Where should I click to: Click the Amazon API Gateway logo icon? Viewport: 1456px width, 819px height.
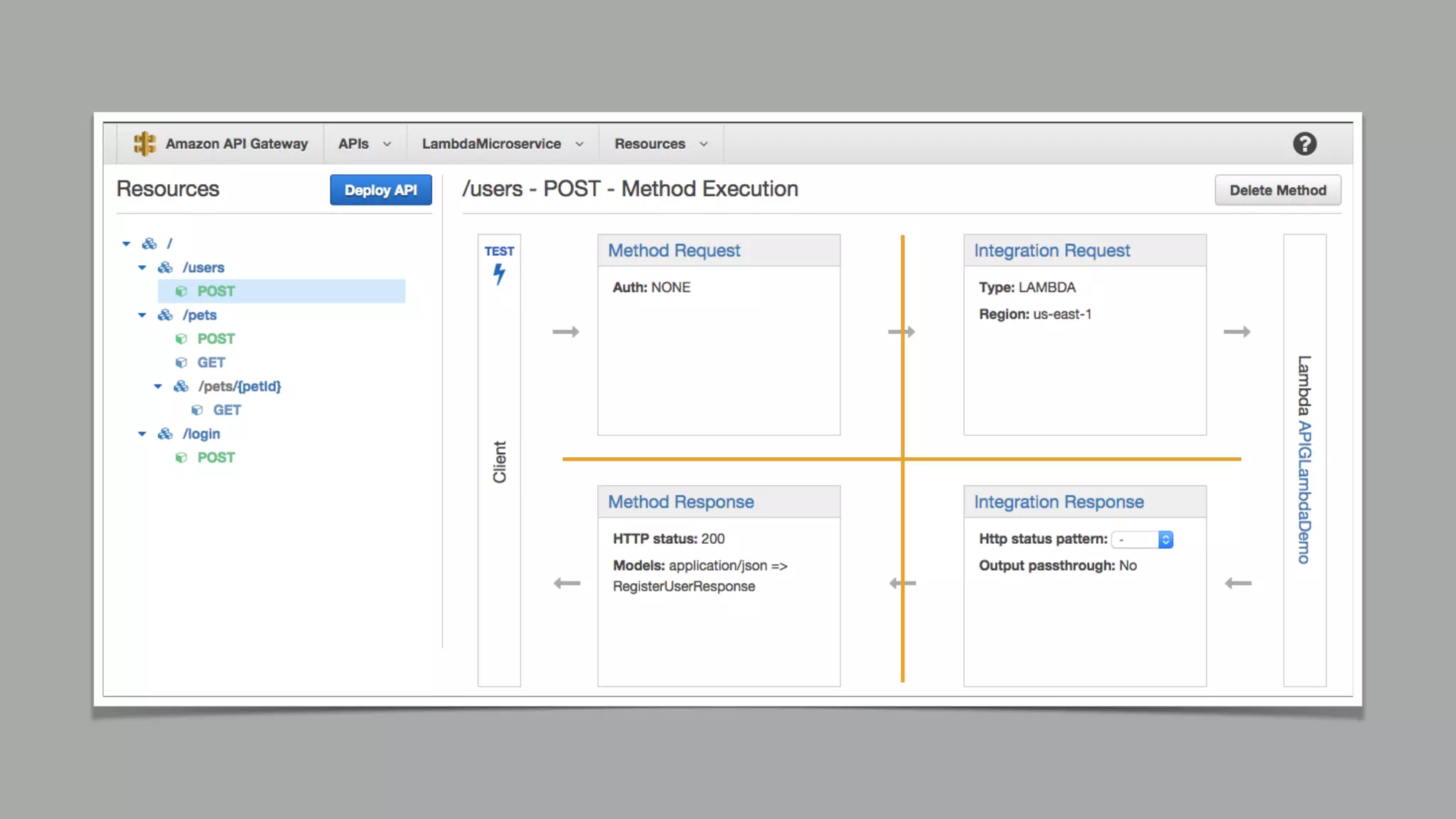144,144
